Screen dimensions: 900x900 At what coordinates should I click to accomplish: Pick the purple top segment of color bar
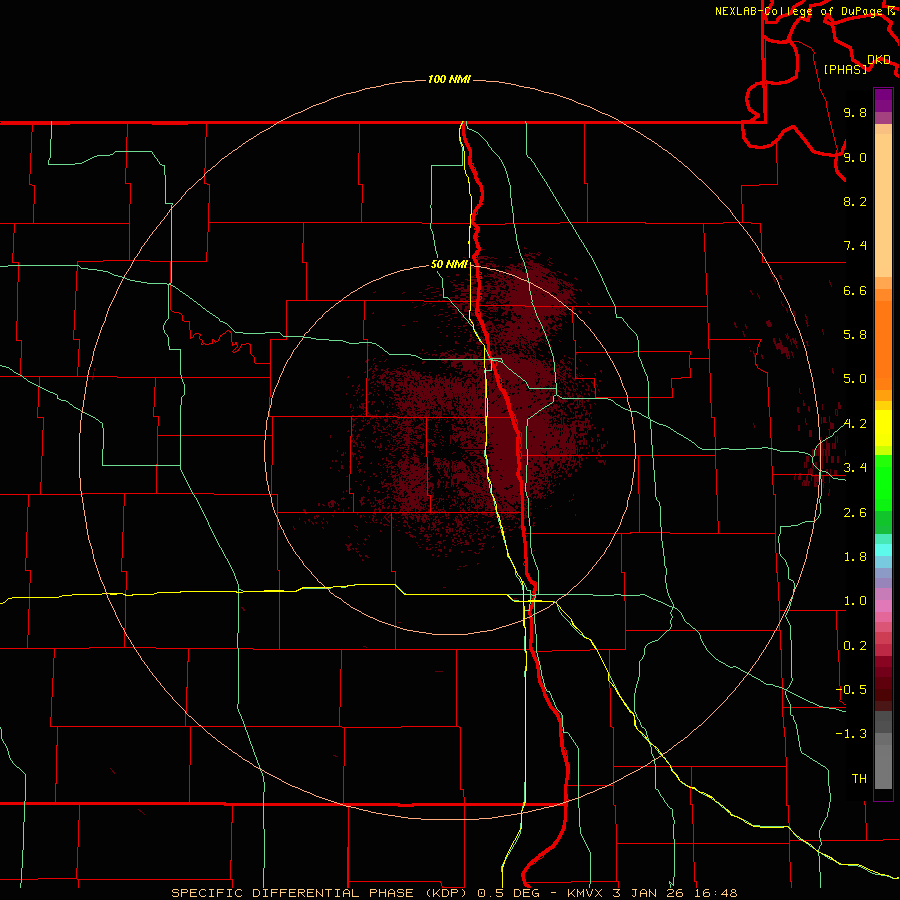point(883,100)
